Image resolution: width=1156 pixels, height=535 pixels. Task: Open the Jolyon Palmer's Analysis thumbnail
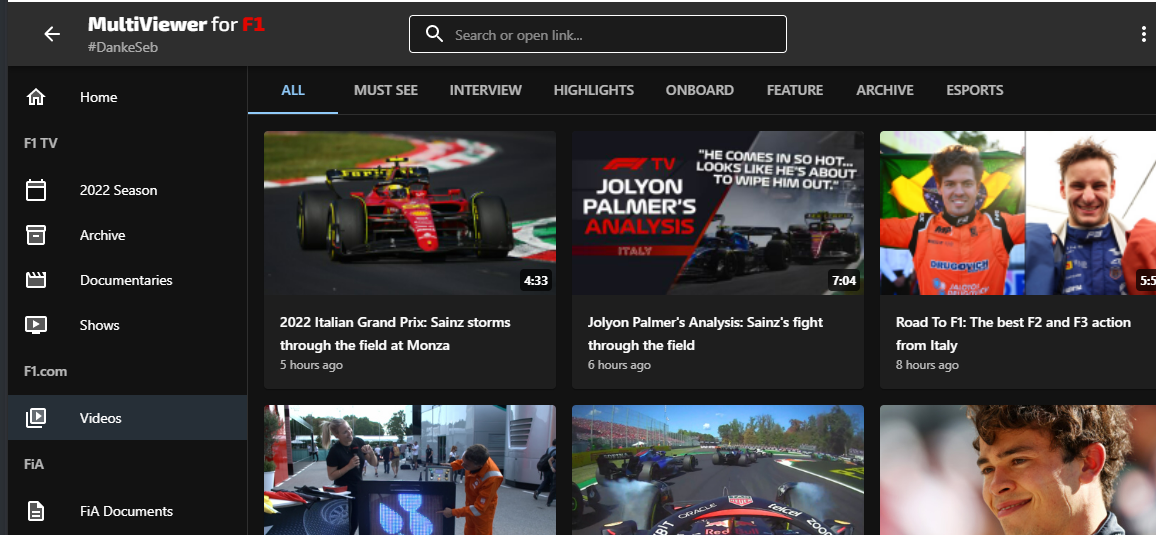pos(718,213)
